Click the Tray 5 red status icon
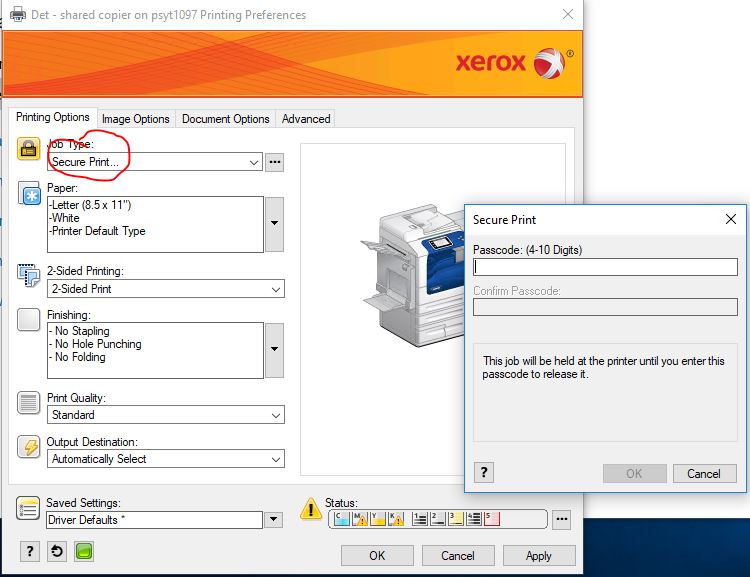The height and width of the screenshot is (577, 750). pos(492,519)
